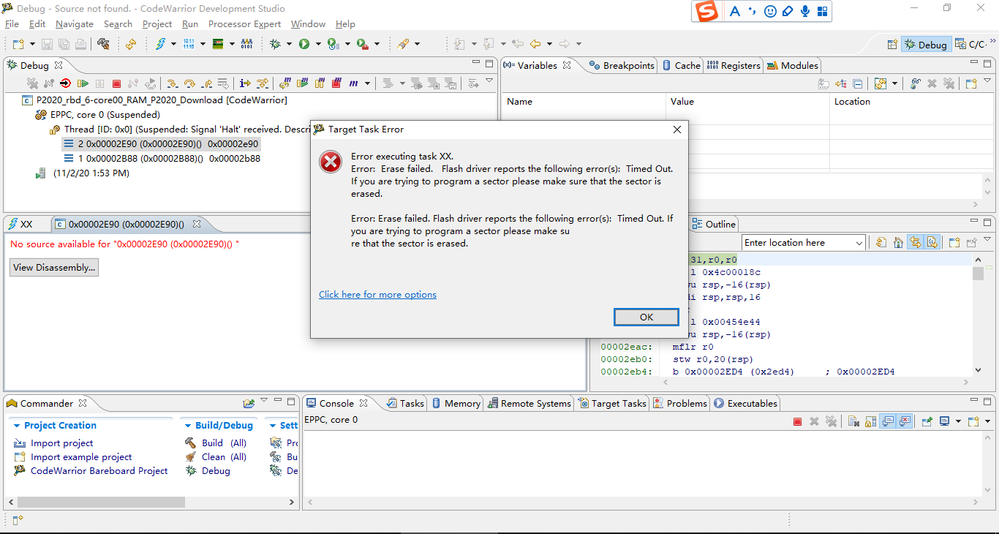The width and height of the screenshot is (999, 534).
Task: Collapse the Project Creation section
Action: 17,425
